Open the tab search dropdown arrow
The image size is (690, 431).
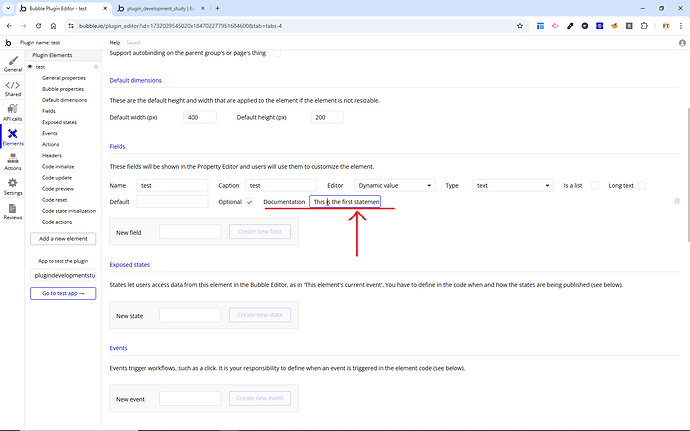[8, 8]
